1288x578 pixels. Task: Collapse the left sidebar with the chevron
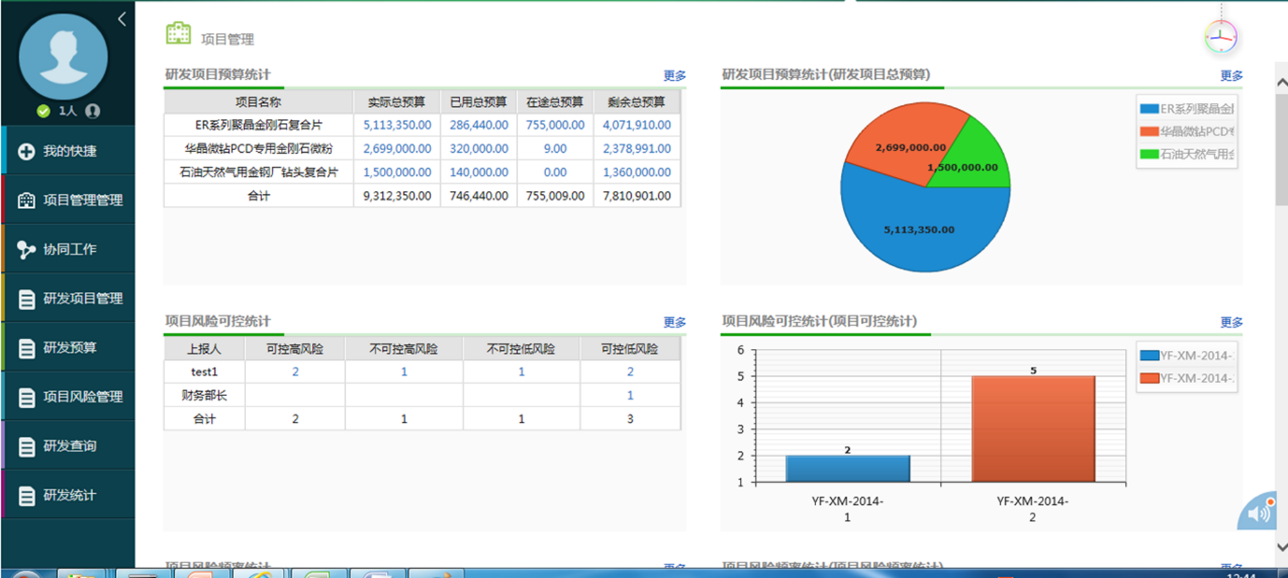(121, 19)
